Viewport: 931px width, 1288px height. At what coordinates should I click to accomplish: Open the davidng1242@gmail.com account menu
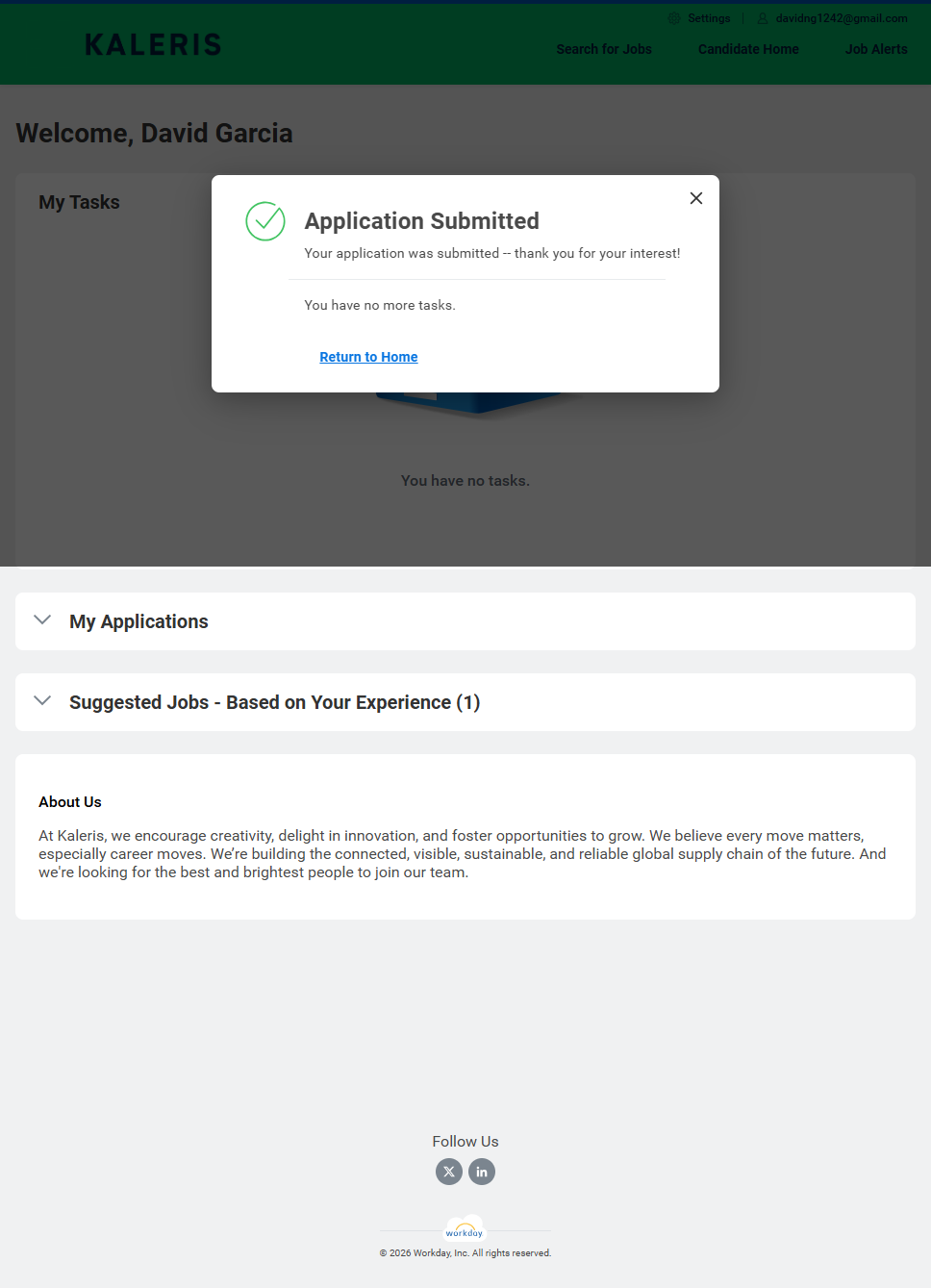[x=841, y=18]
